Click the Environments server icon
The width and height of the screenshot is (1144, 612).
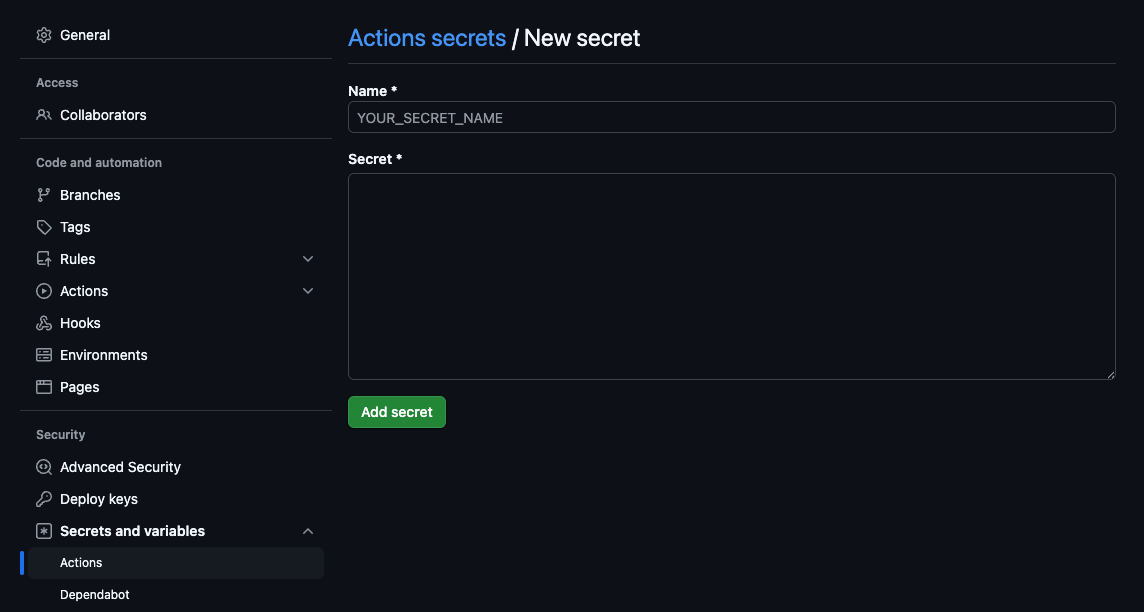click(x=44, y=355)
